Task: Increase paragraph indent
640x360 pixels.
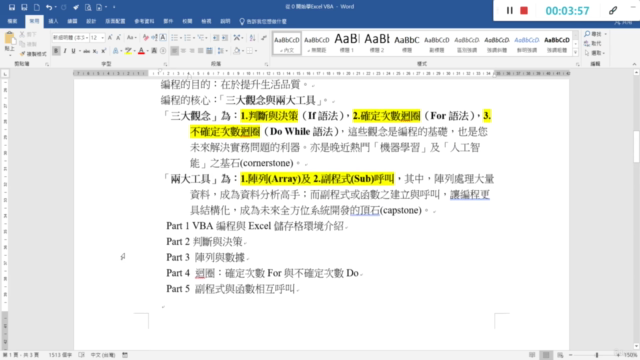Action: [225, 38]
